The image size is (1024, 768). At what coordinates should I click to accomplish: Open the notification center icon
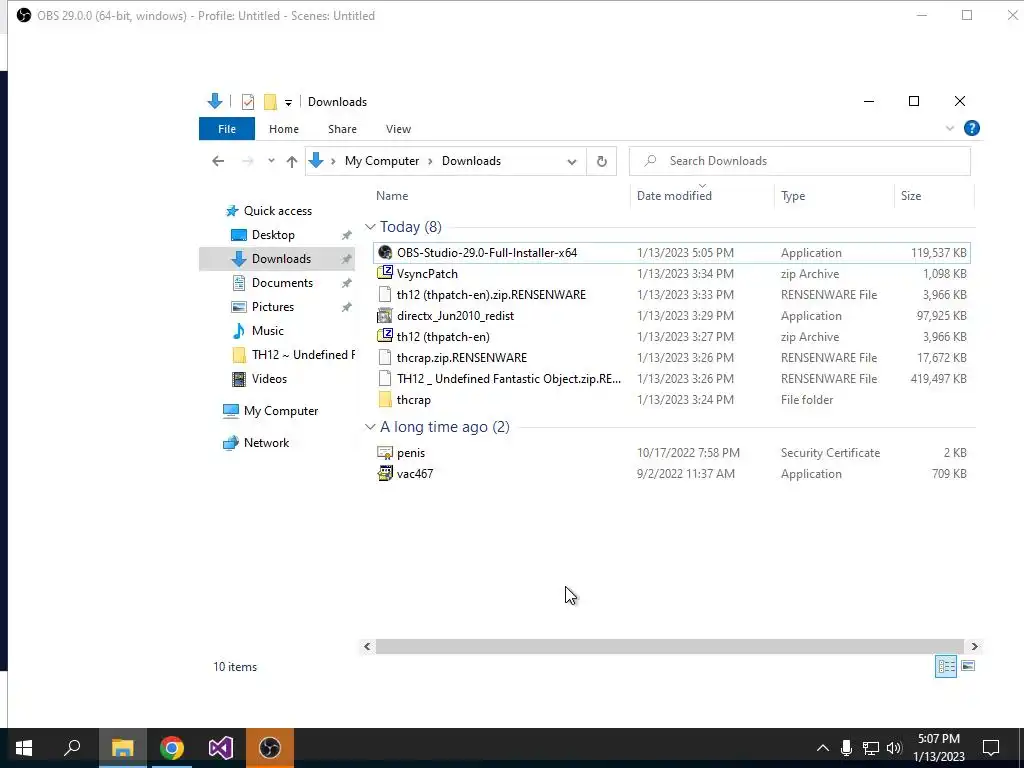(x=991, y=748)
